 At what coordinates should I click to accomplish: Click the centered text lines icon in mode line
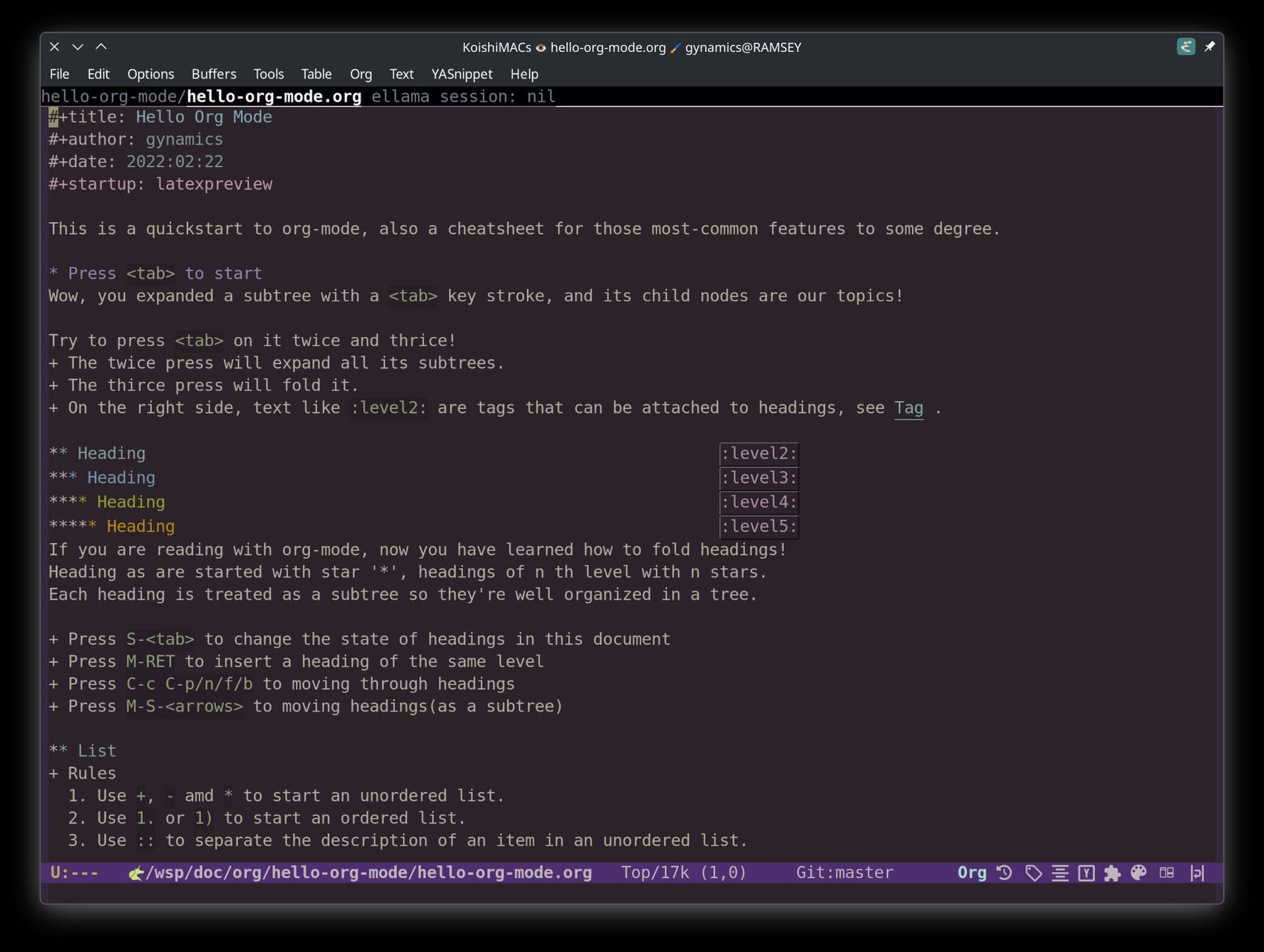click(1060, 873)
